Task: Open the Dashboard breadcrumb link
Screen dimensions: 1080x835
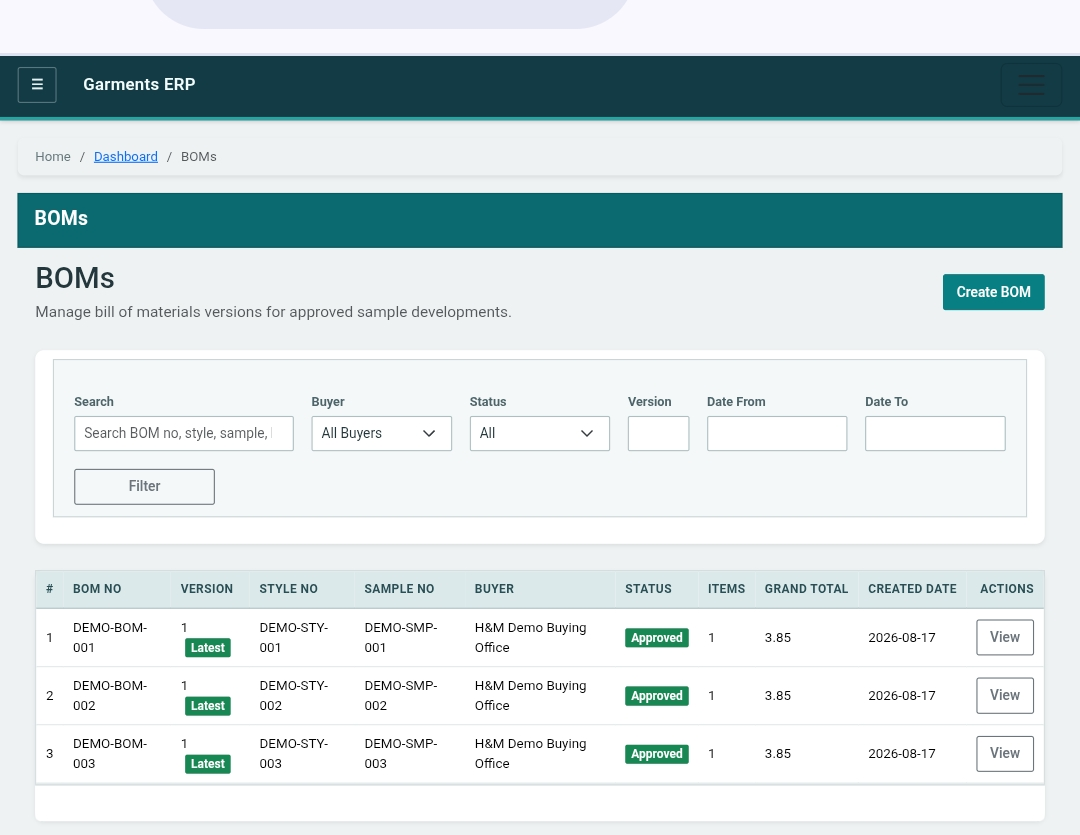Action: pyautogui.click(x=125, y=156)
